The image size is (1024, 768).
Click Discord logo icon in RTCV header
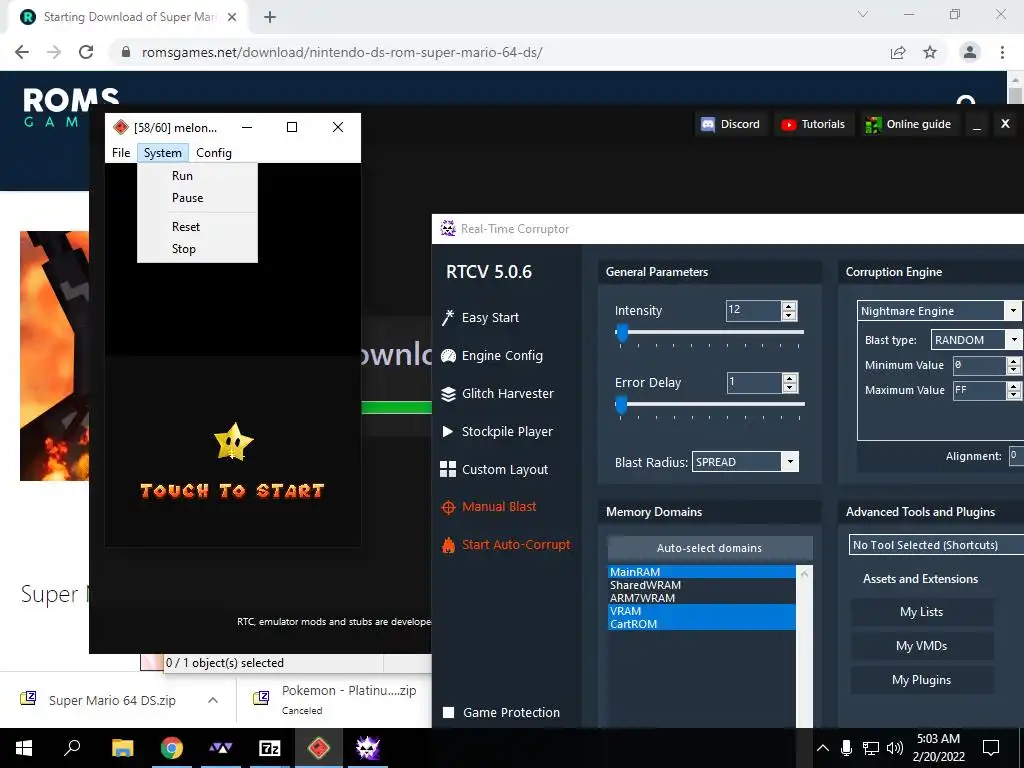click(x=708, y=124)
